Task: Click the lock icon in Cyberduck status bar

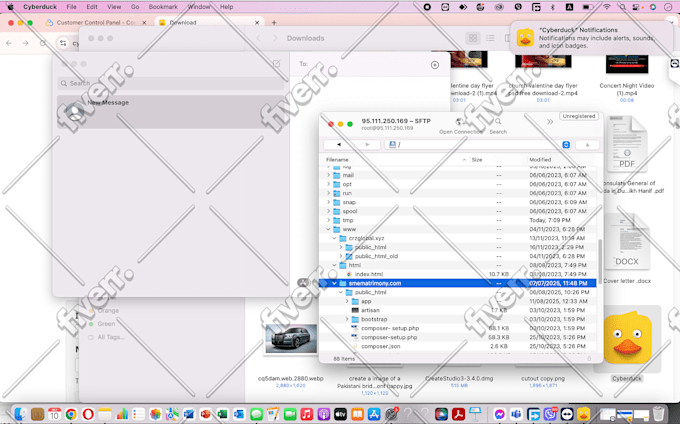Action: click(589, 359)
